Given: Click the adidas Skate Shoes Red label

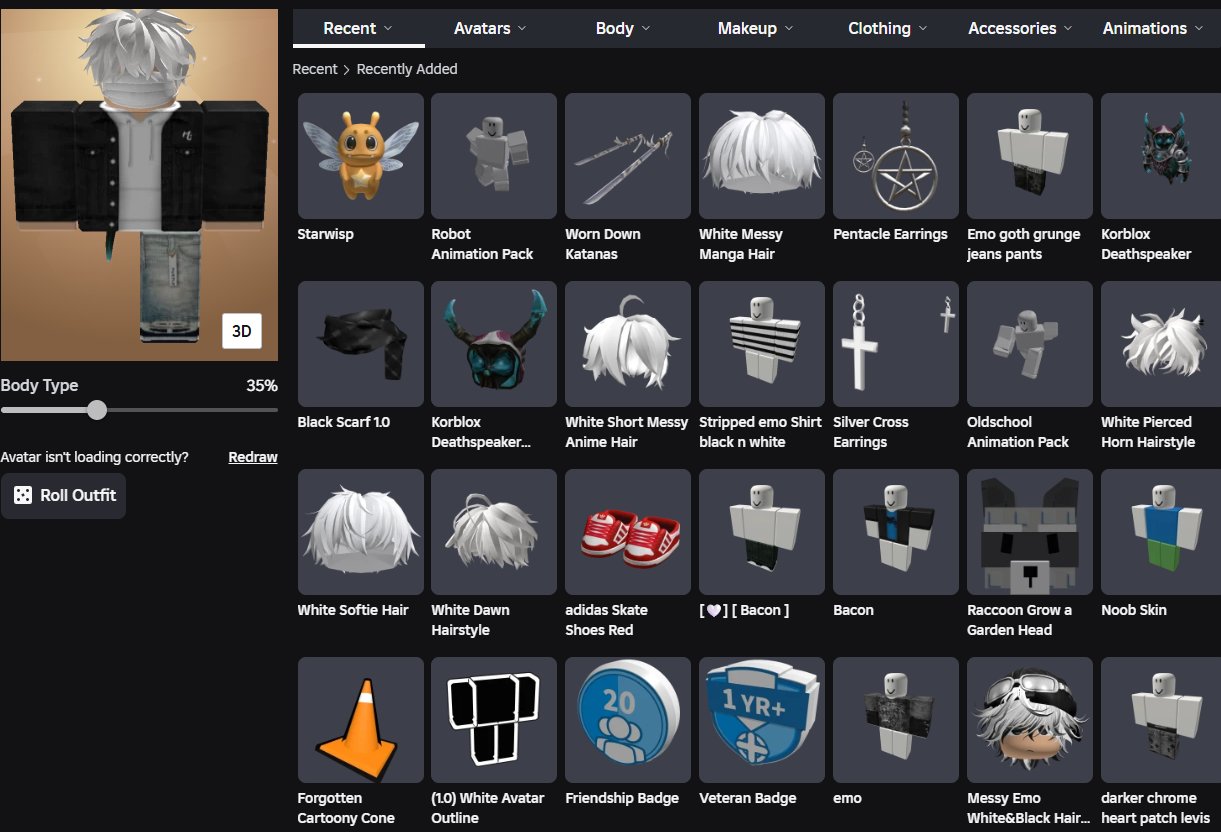Looking at the screenshot, I should tap(606, 620).
